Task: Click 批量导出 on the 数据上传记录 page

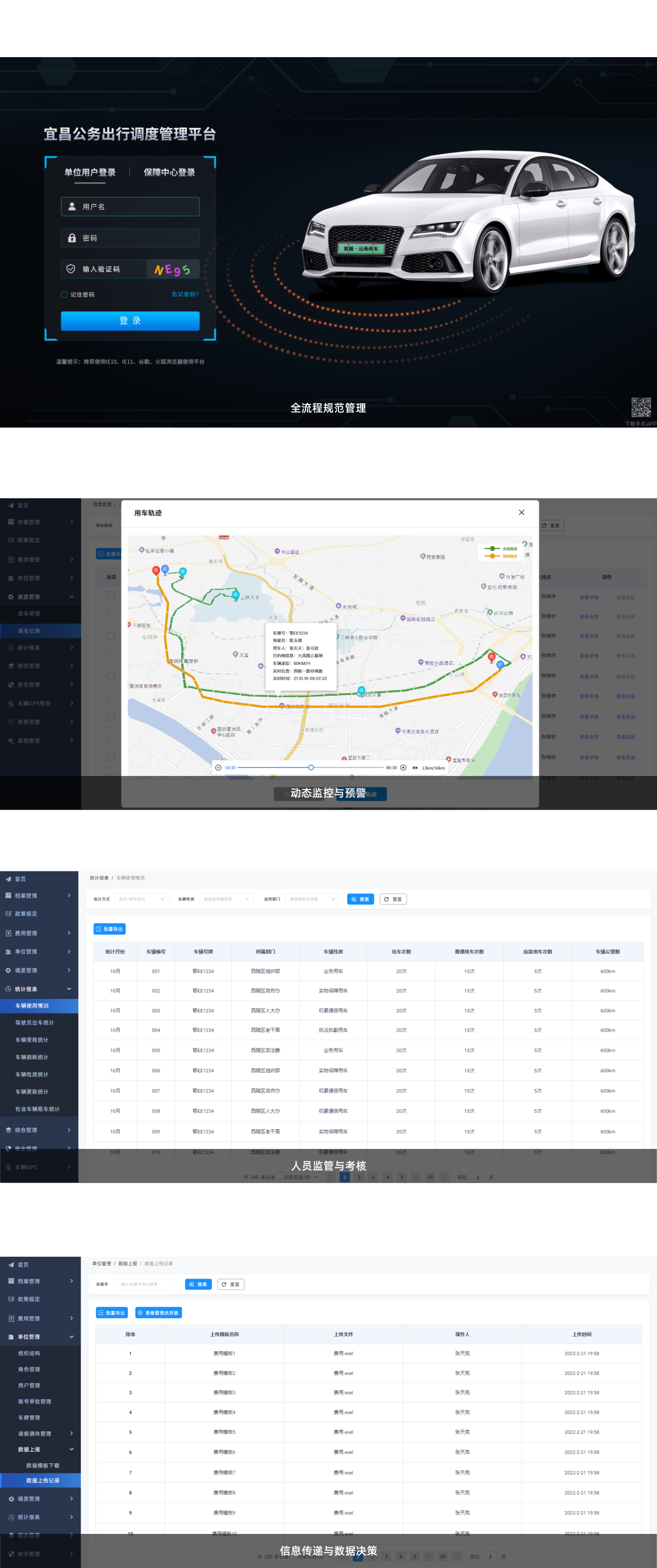Action: [112, 1313]
